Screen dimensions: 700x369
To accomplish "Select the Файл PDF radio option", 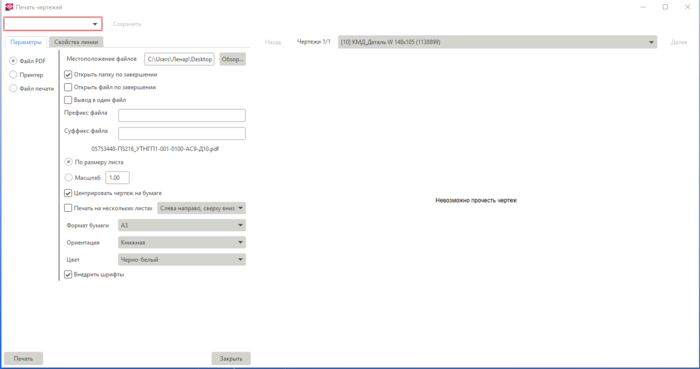I will (x=13, y=61).
